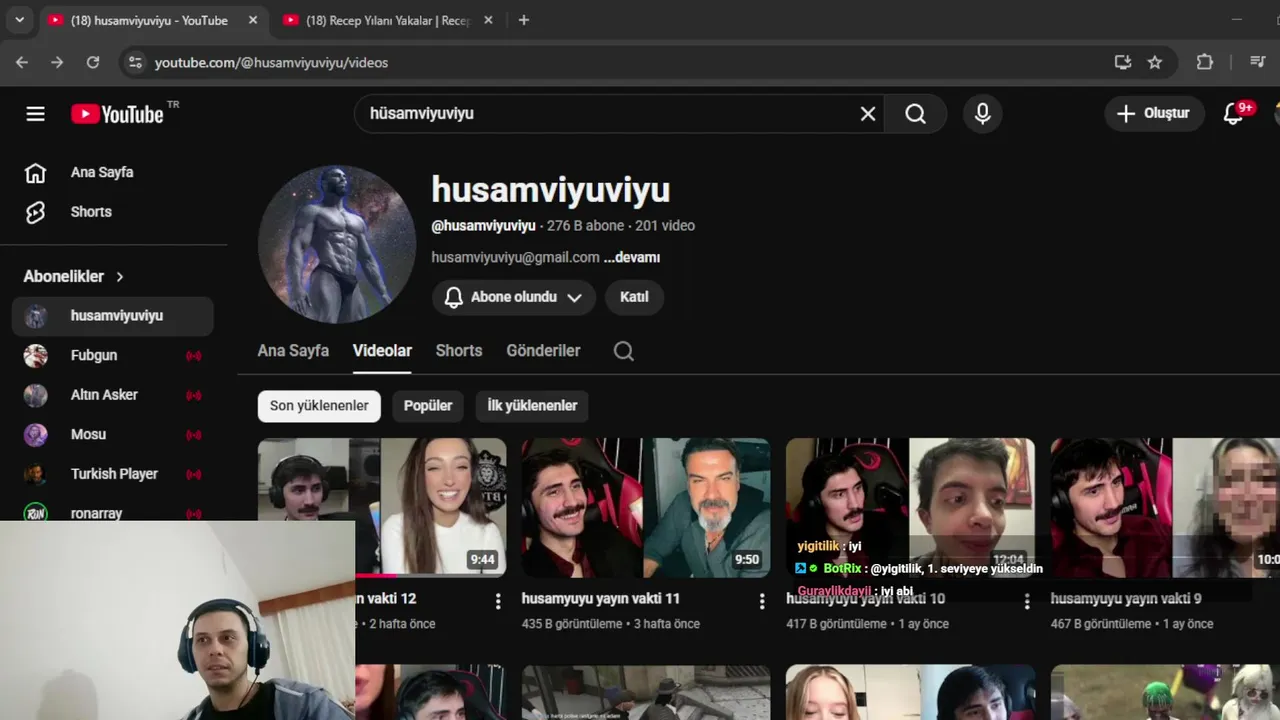The height and width of the screenshot is (720, 1280).
Task: Open Fubgun channel in subscriptions
Action: pos(113,355)
